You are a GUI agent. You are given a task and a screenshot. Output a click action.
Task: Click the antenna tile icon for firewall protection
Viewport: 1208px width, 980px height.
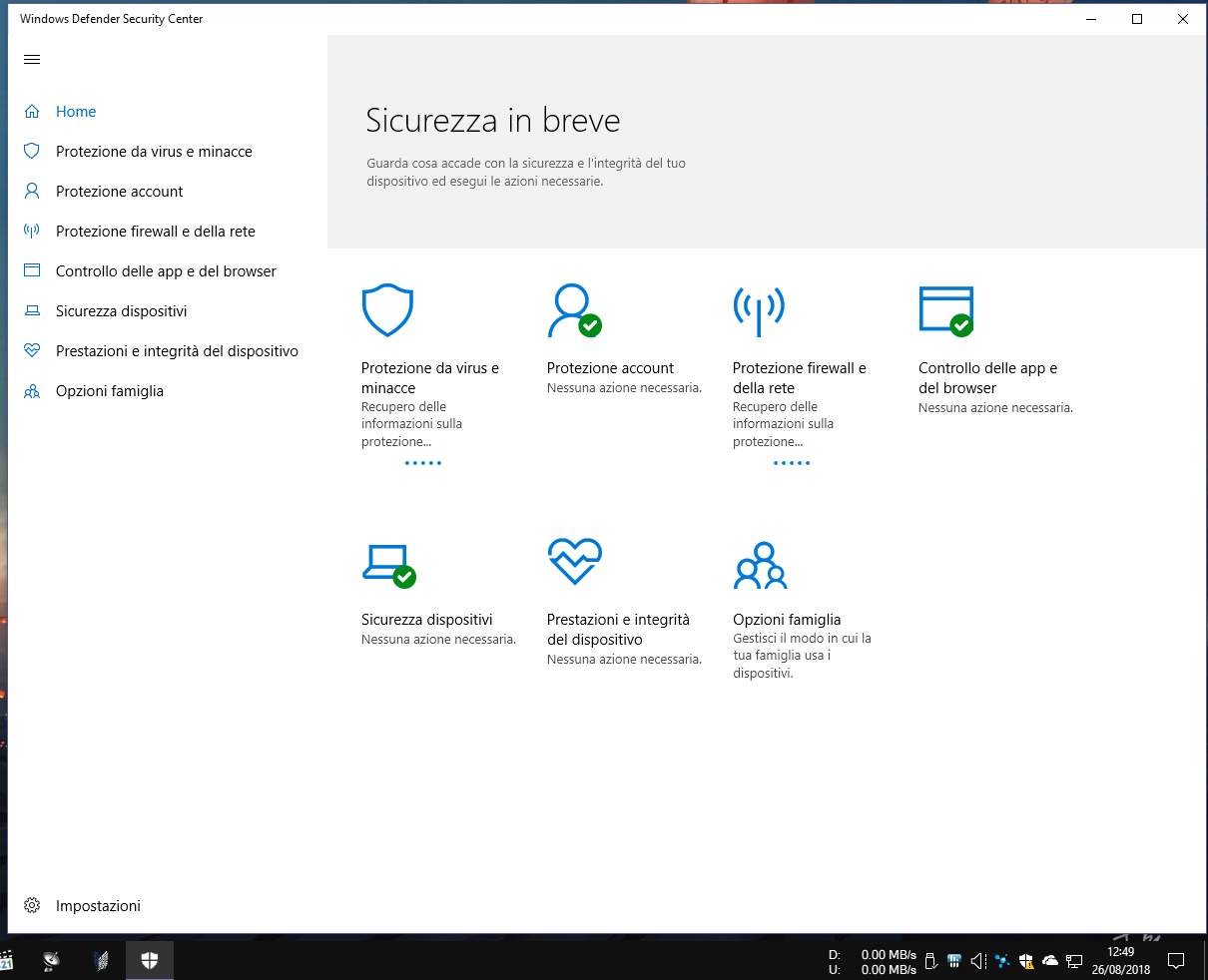759,310
